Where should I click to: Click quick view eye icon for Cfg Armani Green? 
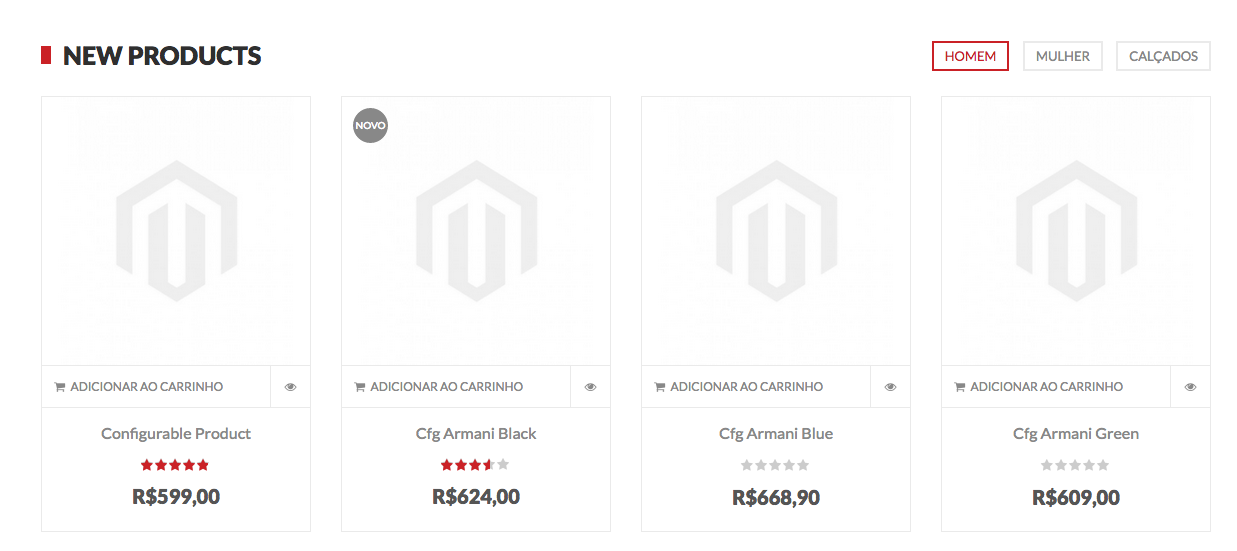pyautogui.click(x=1190, y=387)
